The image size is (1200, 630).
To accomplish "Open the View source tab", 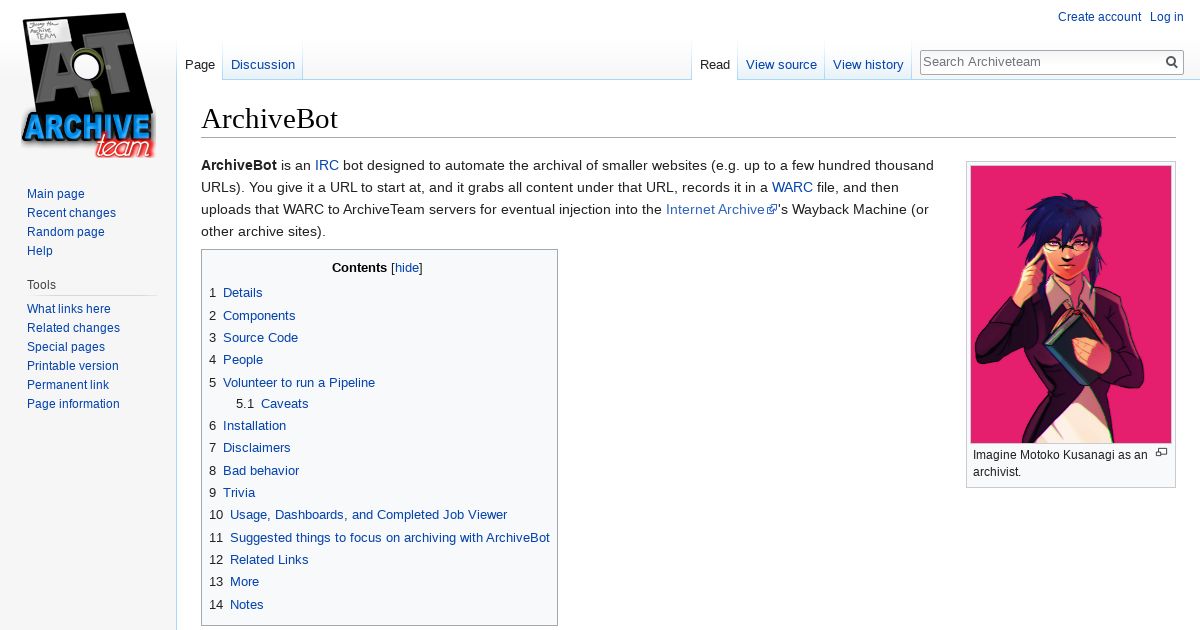I will pyautogui.click(x=781, y=65).
